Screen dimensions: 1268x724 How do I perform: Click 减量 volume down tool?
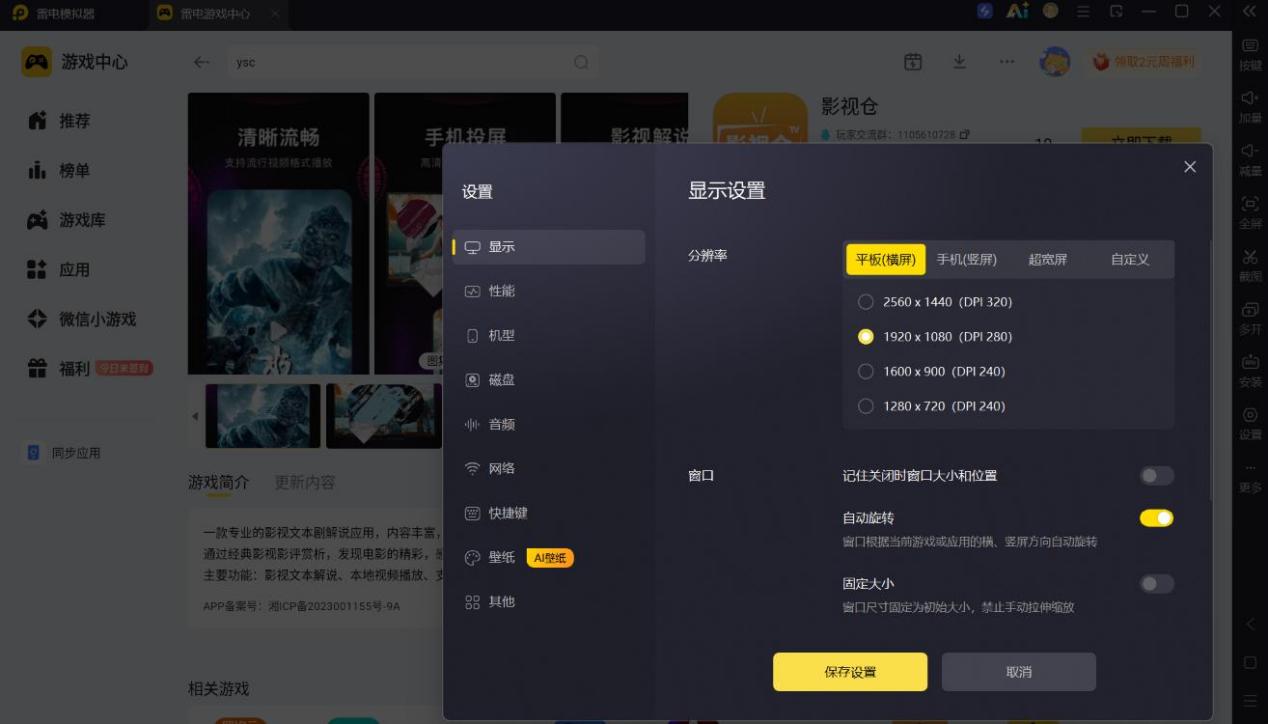1250,159
